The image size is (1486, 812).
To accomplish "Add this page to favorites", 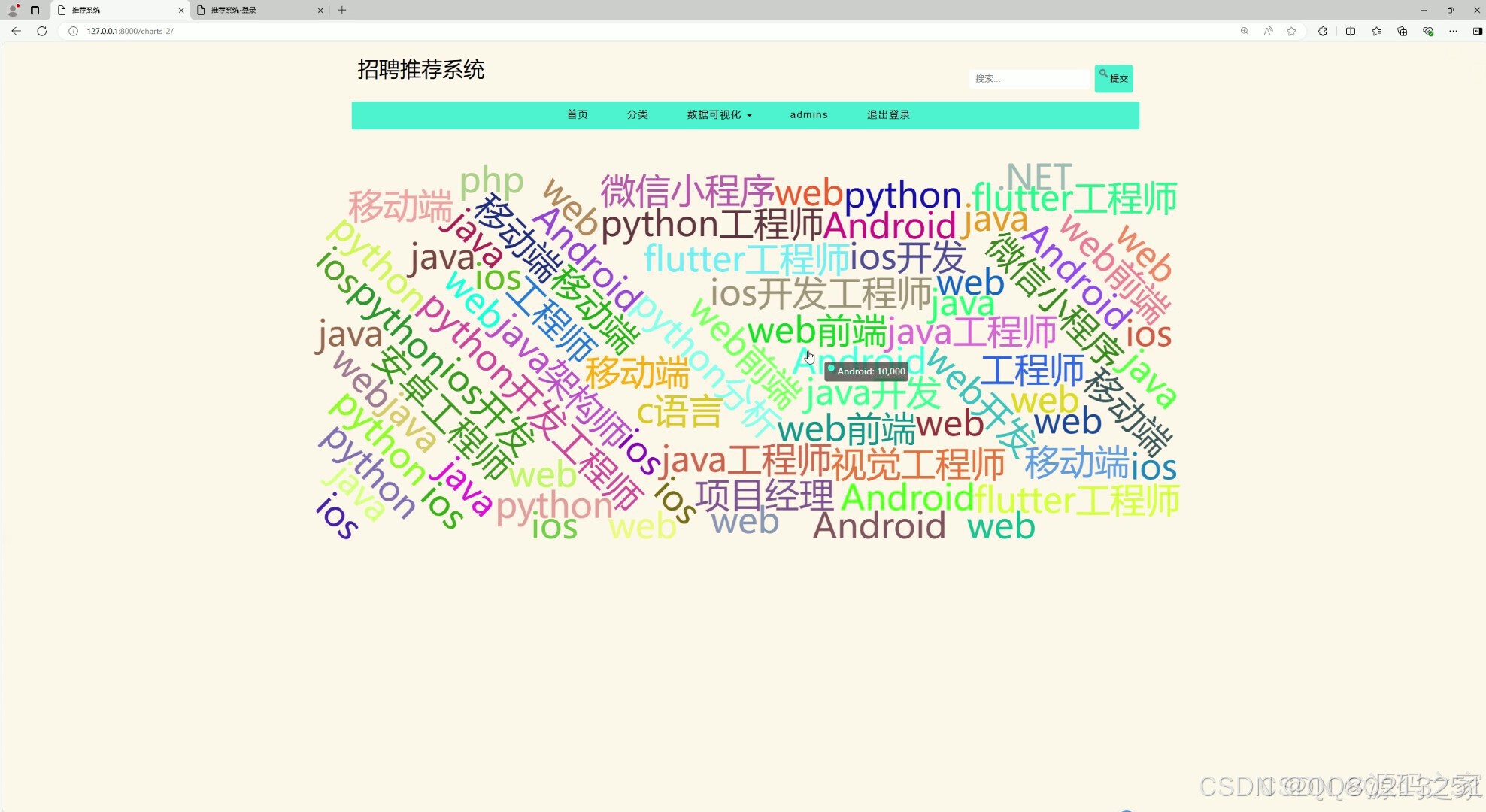I will pos(1292,31).
